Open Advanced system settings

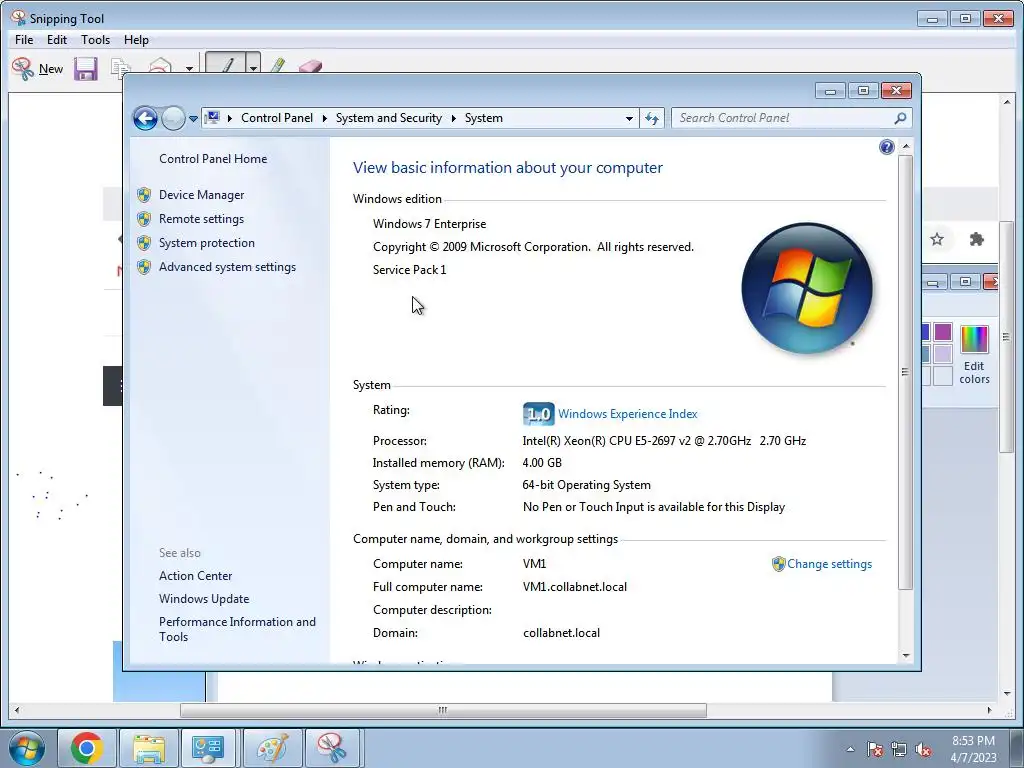pyautogui.click(x=227, y=267)
